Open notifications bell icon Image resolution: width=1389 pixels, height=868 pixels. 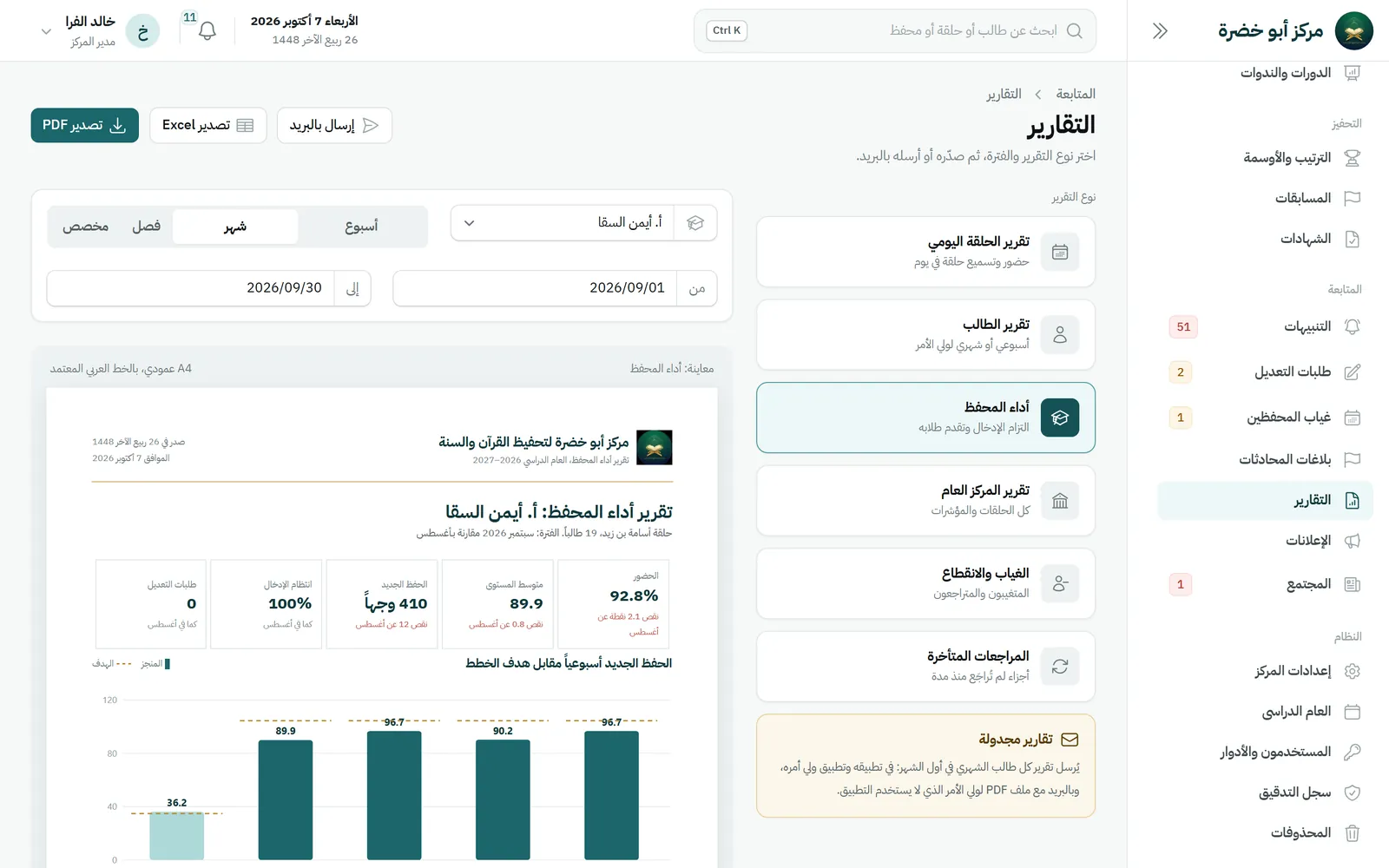(x=207, y=31)
